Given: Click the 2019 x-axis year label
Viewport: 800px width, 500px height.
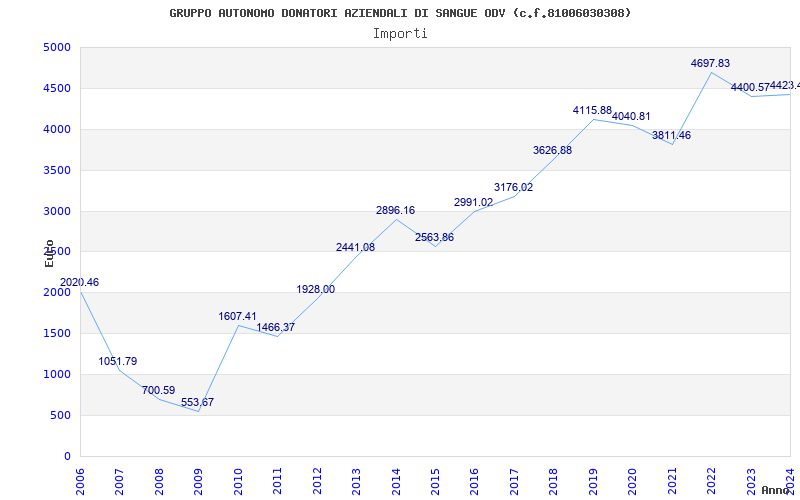Looking at the screenshot, I should point(593,481).
